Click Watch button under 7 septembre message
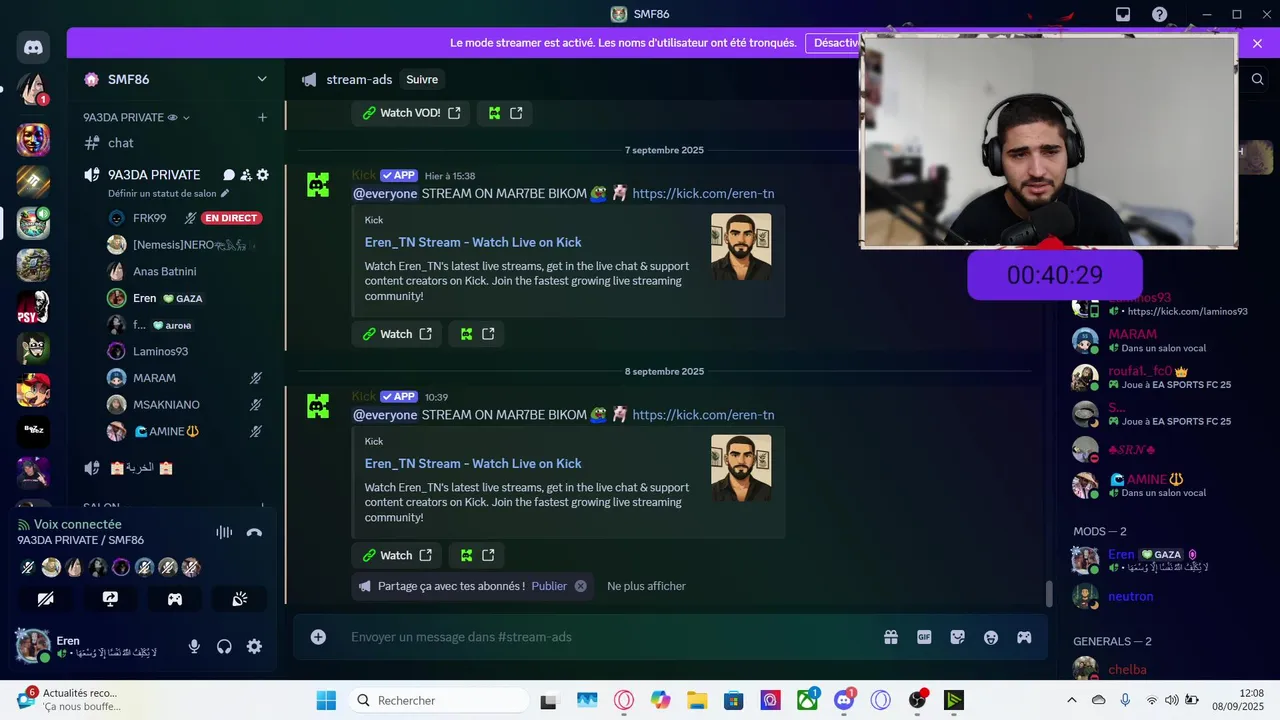 (x=397, y=334)
